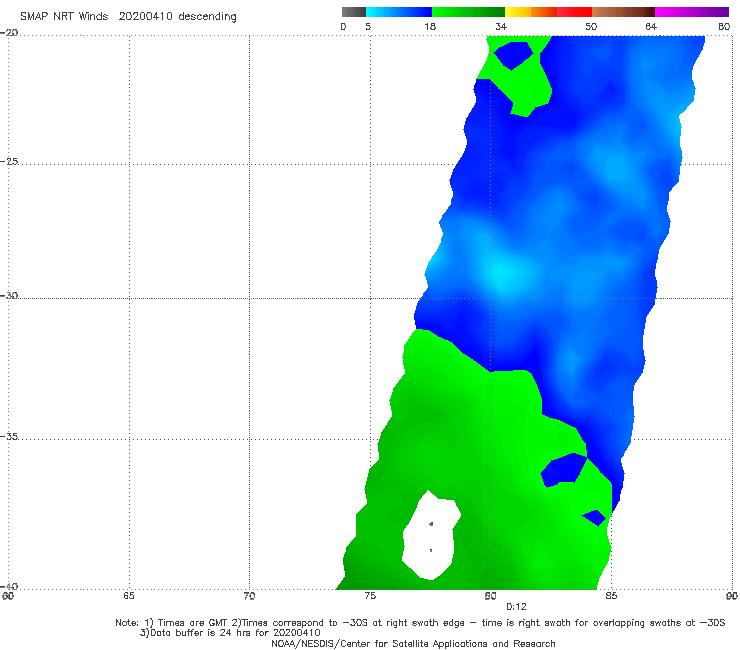Click the yellow-orange segment of the color bar
The width and height of the screenshot is (740, 650).
[x=531, y=12]
